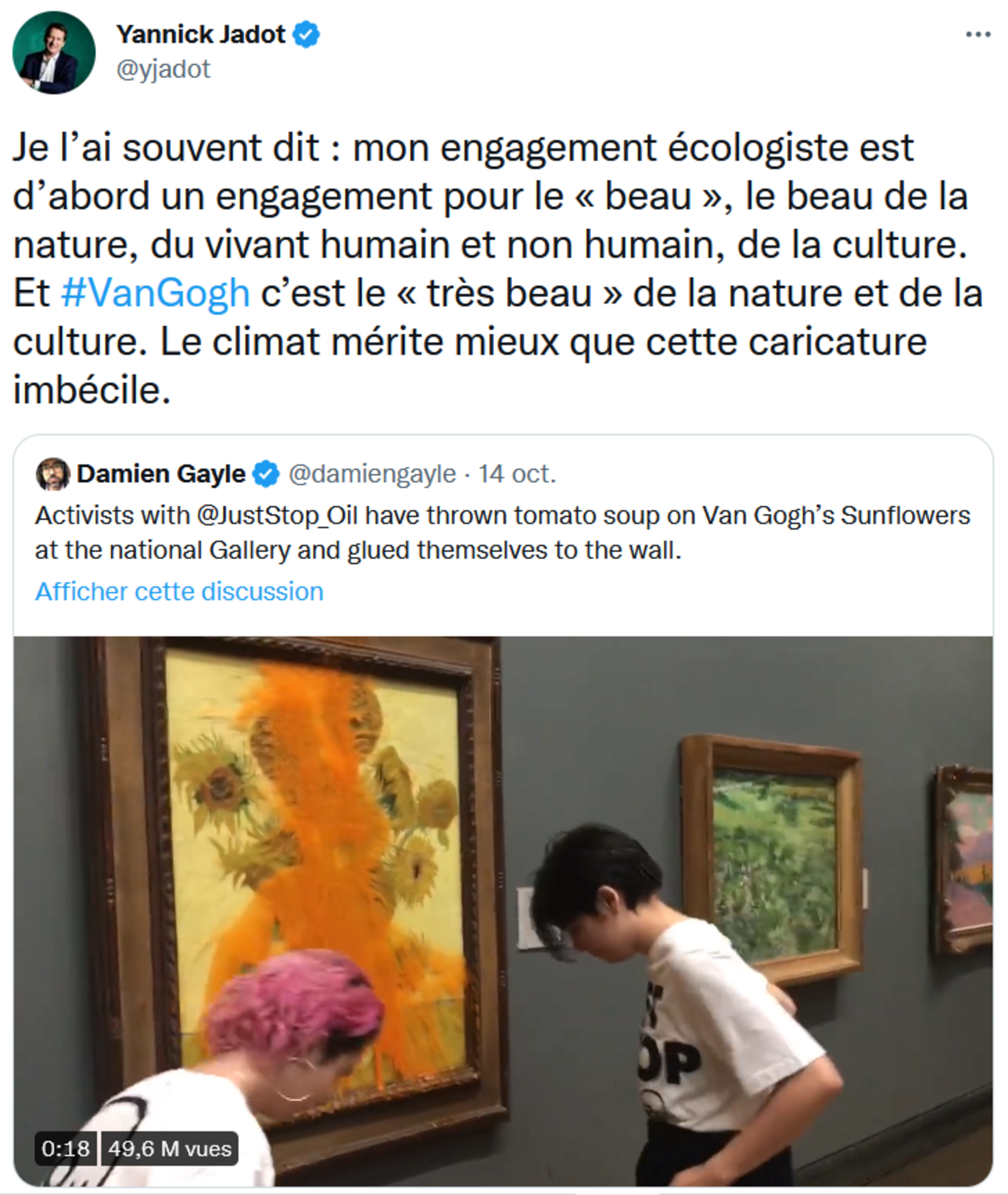1008x1195 pixels.
Task: Open Yannick Jadot's profile avatar
Action: (x=54, y=53)
